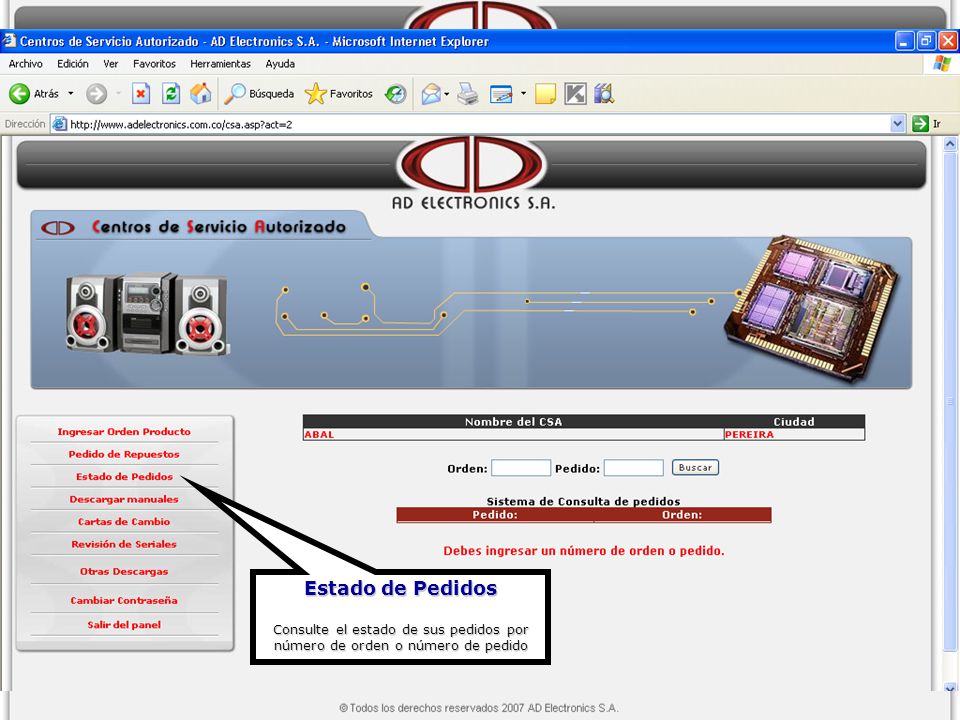
Task: Open Pedido de Repuestos link
Action: pyautogui.click(x=124, y=454)
